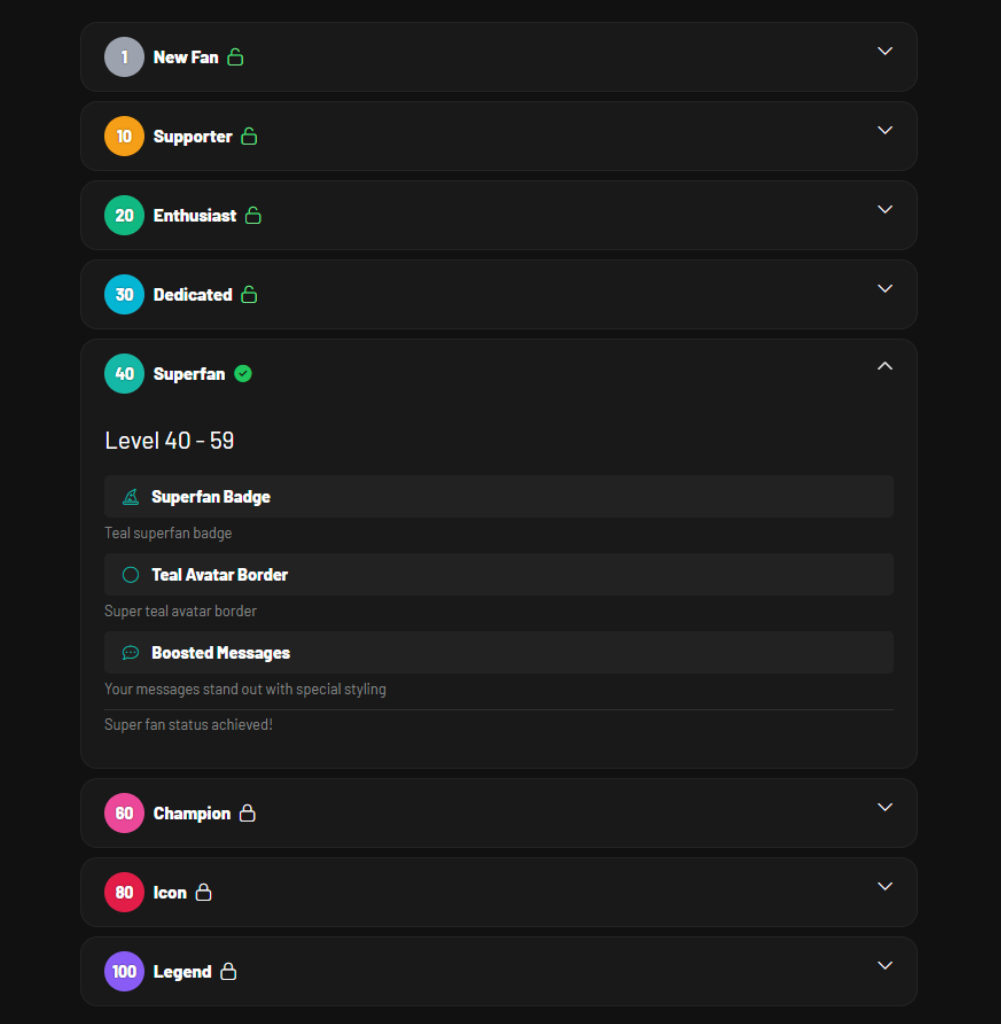
Task: Expand the New Fan tier chevron
Action: 884,51
